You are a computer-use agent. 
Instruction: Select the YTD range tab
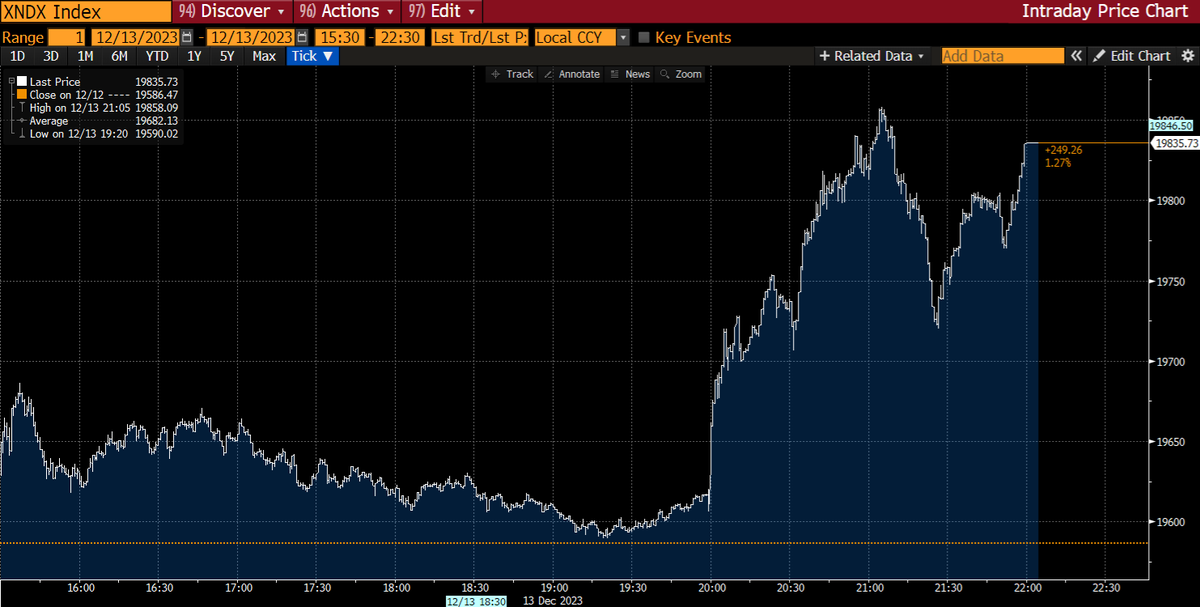[156, 56]
